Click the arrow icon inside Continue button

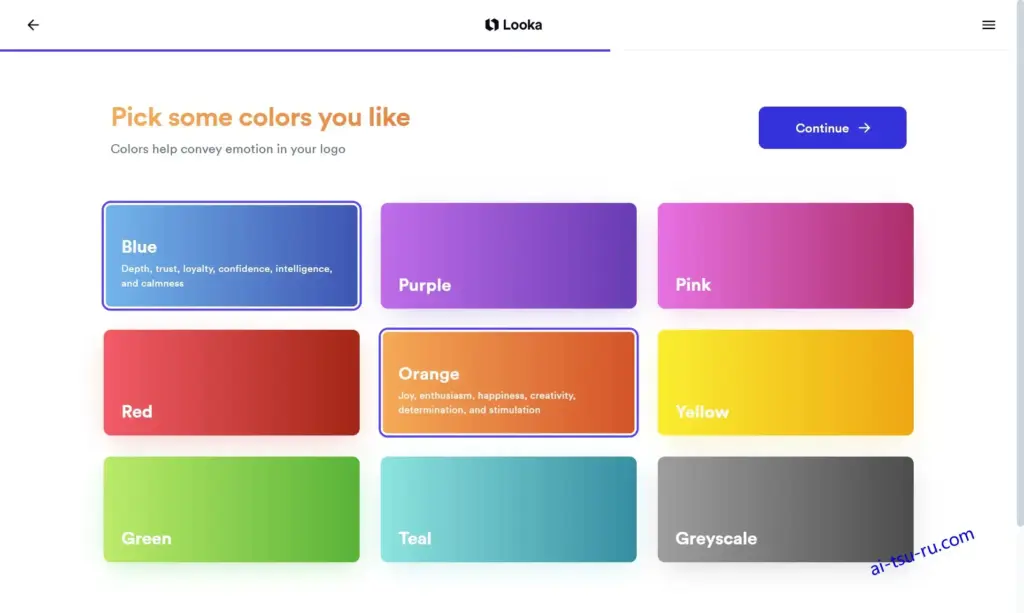(864, 128)
